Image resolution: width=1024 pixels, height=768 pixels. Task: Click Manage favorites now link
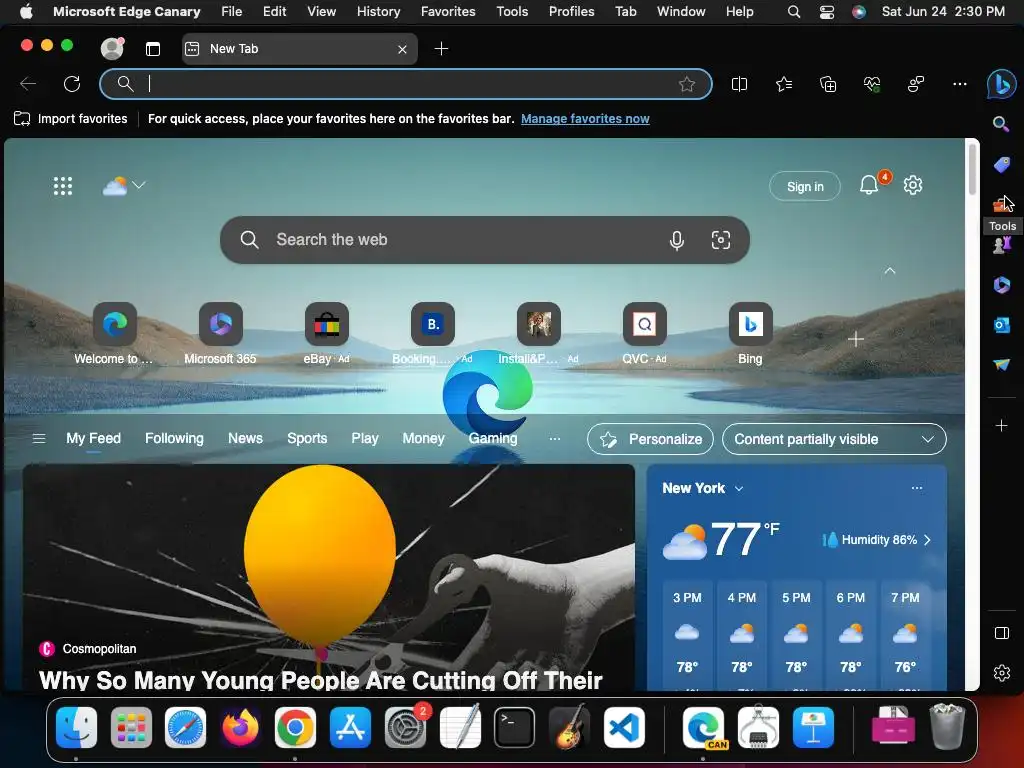click(x=585, y=119)
